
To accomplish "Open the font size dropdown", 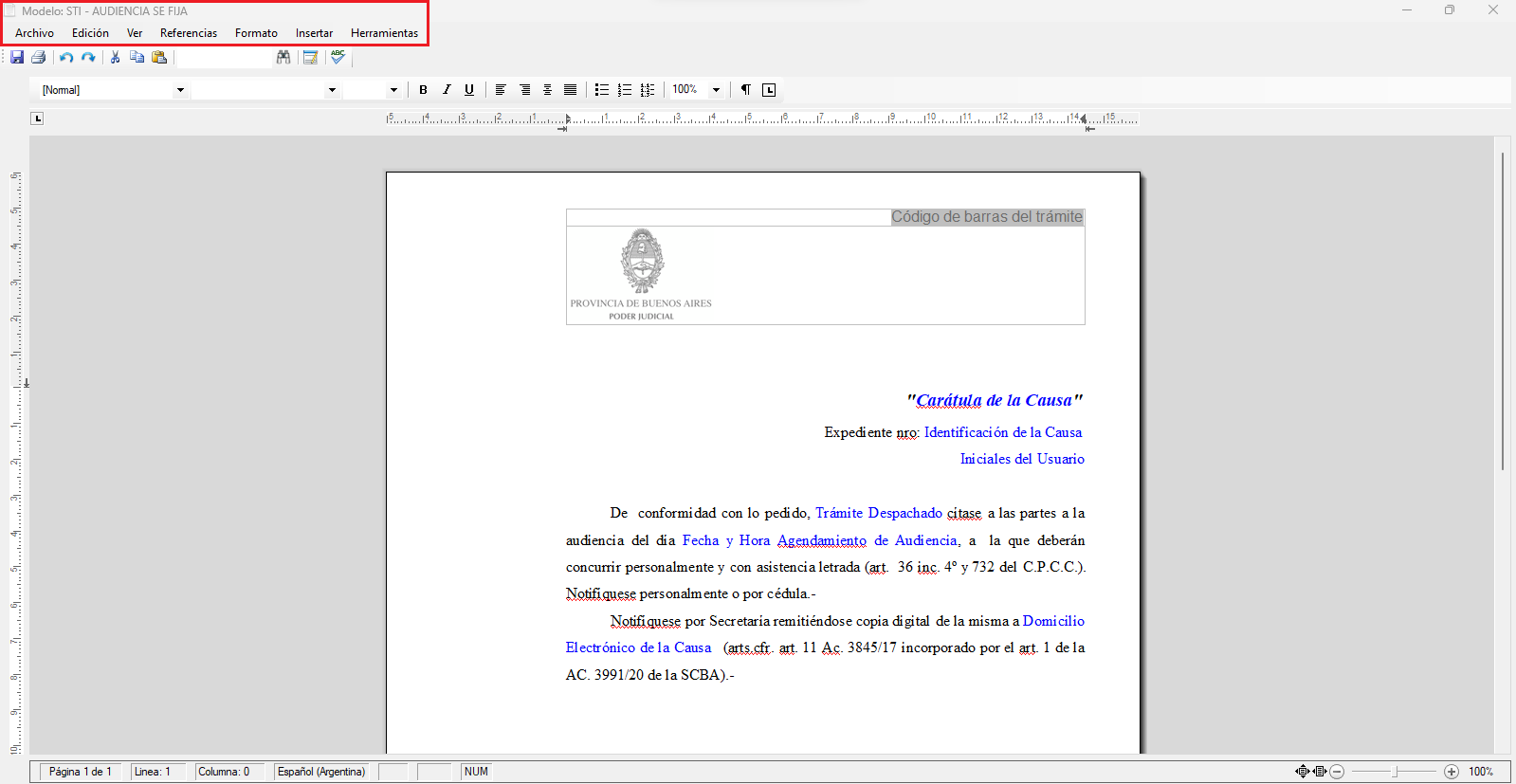I will [x=393, y=90].
